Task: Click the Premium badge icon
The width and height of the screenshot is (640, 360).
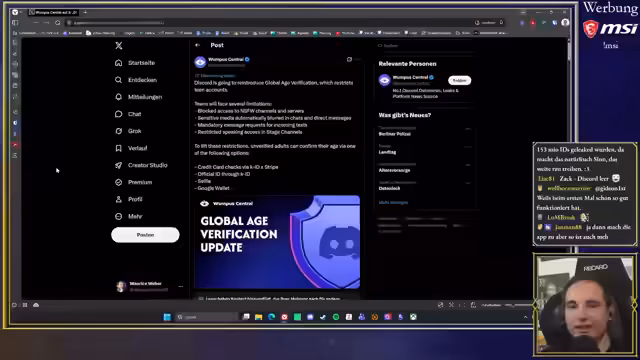Action: click(118, 182)
